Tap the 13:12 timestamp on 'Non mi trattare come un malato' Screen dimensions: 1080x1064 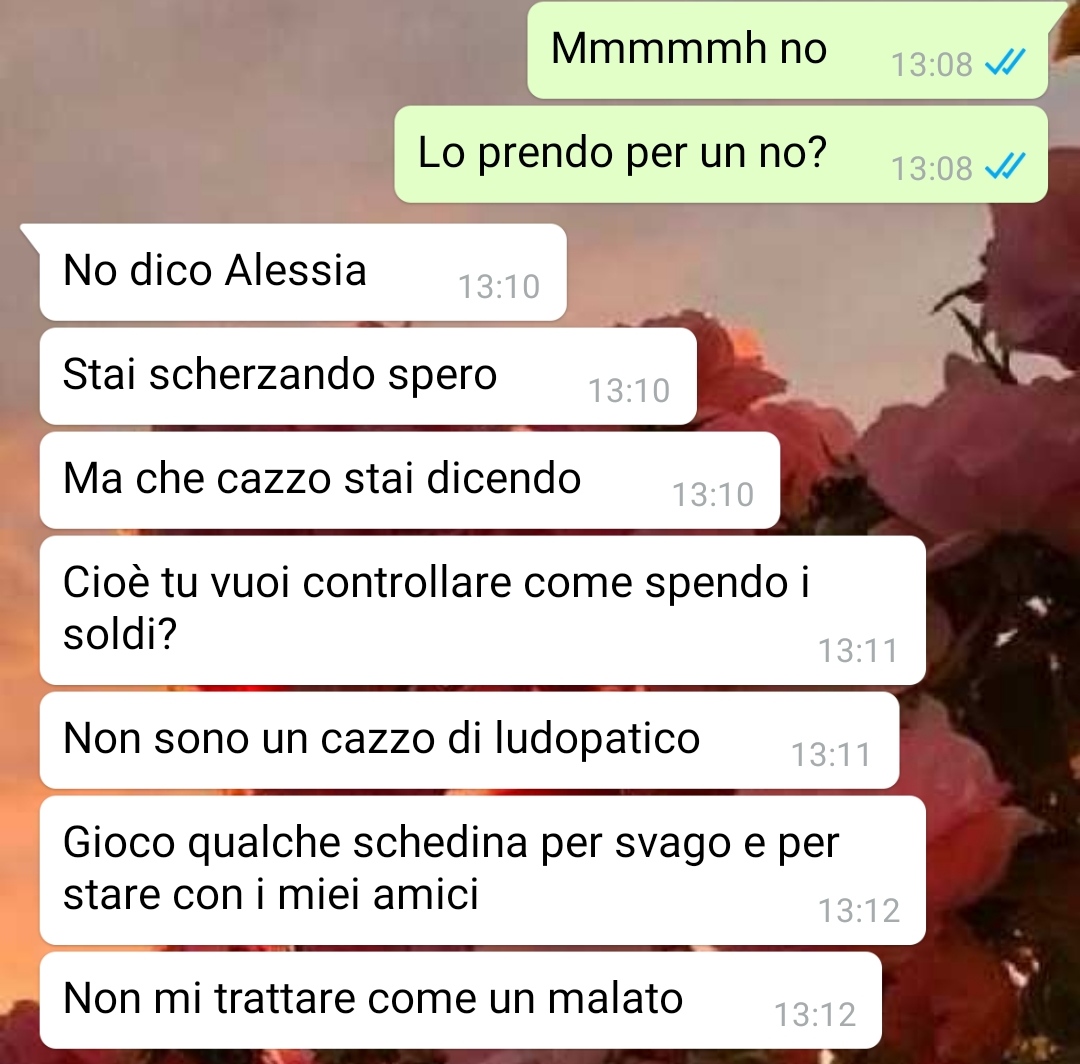[x=815, y=1014]
